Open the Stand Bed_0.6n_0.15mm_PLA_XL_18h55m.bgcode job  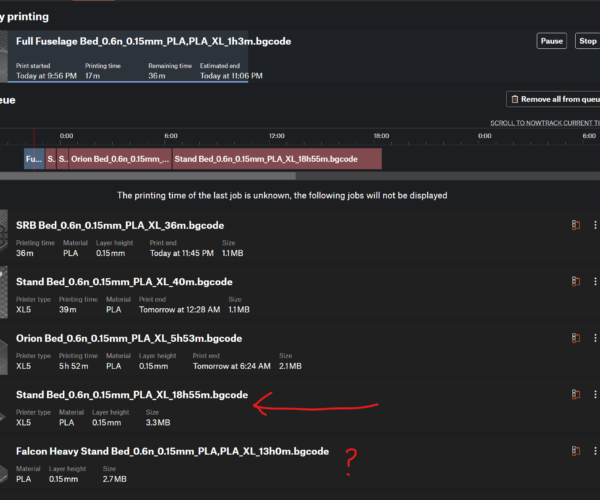(132, 395)
